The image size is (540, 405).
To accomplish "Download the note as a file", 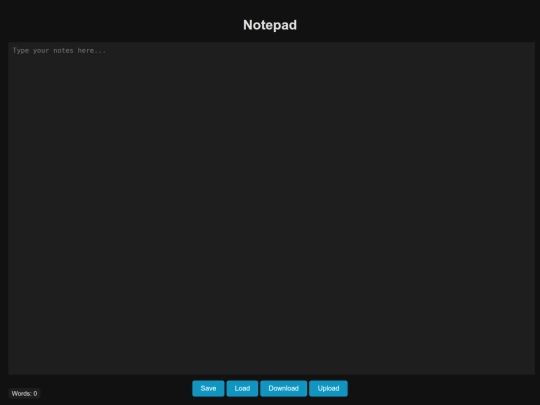I will pyautogui.click(x=283, y=388).
